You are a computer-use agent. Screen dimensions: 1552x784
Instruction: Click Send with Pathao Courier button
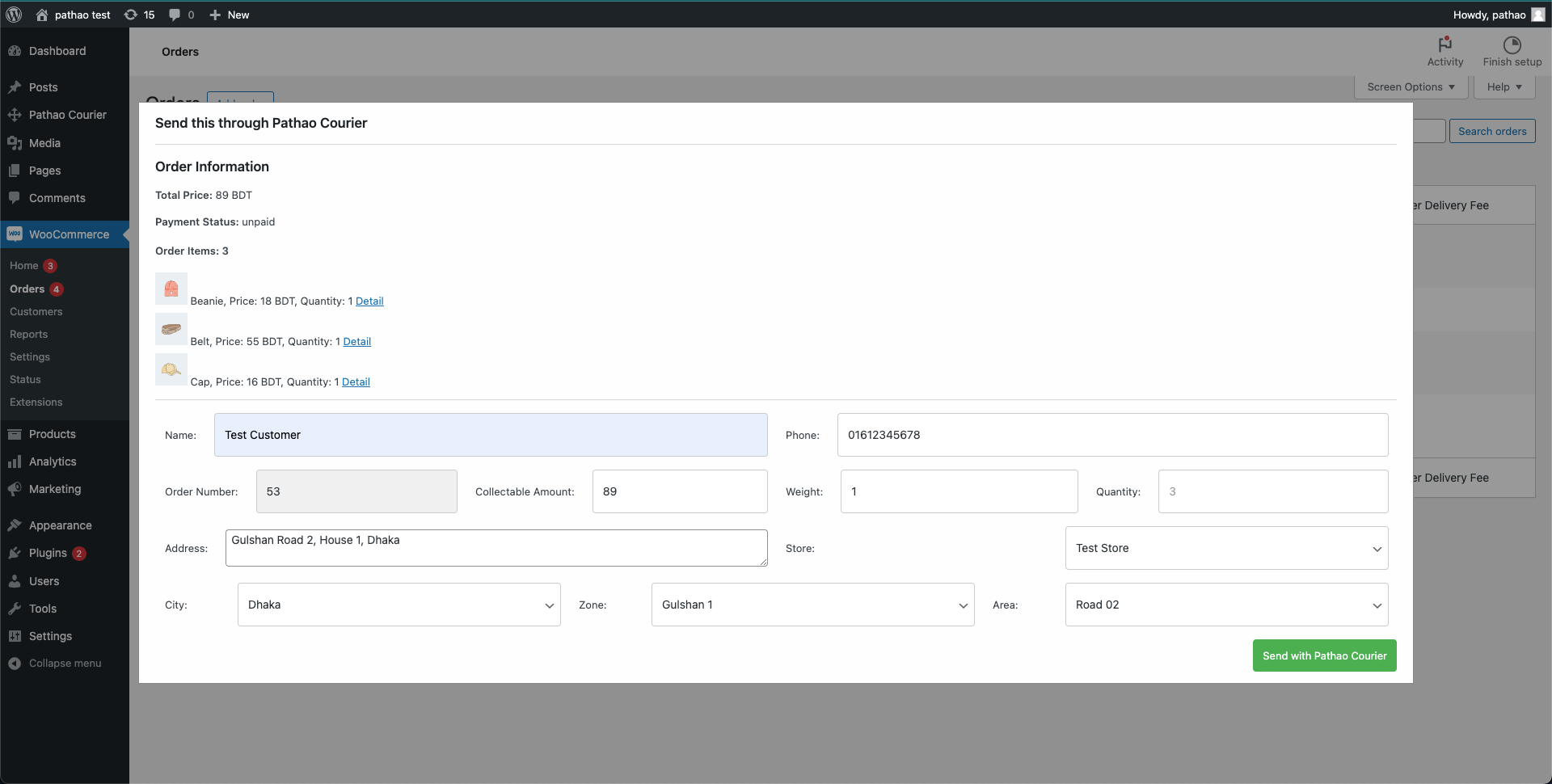[1324, 655]
